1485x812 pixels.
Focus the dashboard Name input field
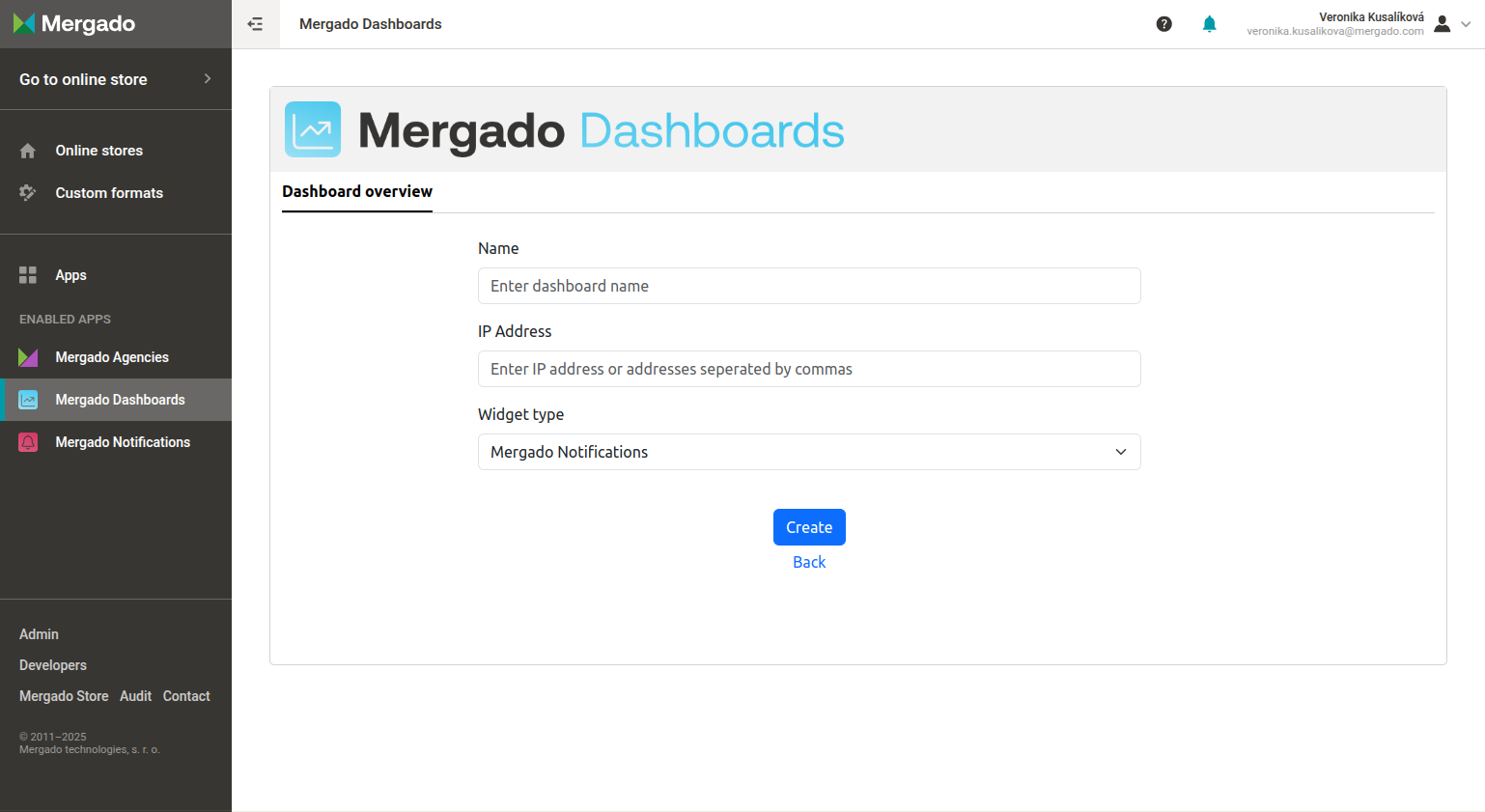(809, 286)
